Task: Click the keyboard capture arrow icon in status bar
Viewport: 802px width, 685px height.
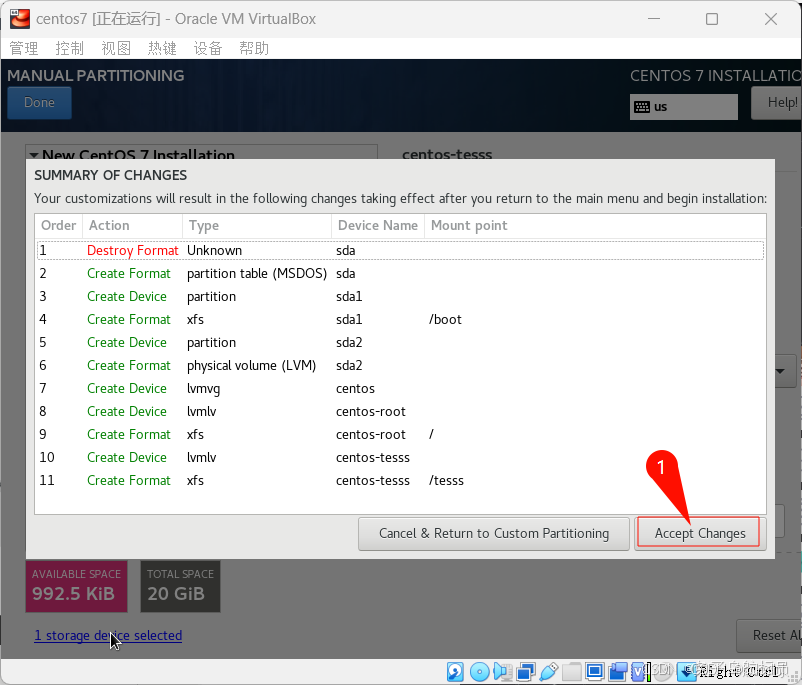Action: [x=687, y=672]
